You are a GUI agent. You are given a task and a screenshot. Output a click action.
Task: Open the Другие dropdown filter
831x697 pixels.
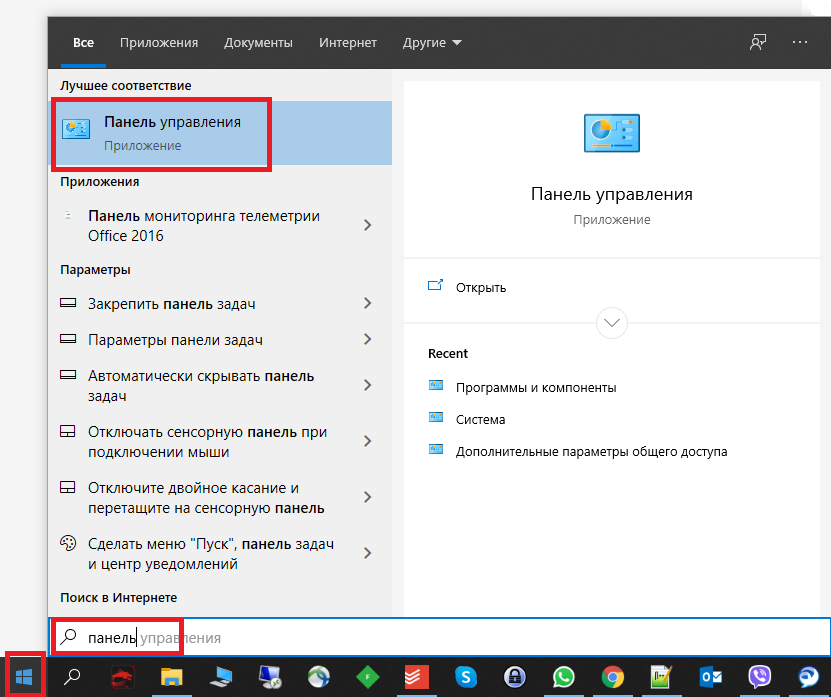432,42
